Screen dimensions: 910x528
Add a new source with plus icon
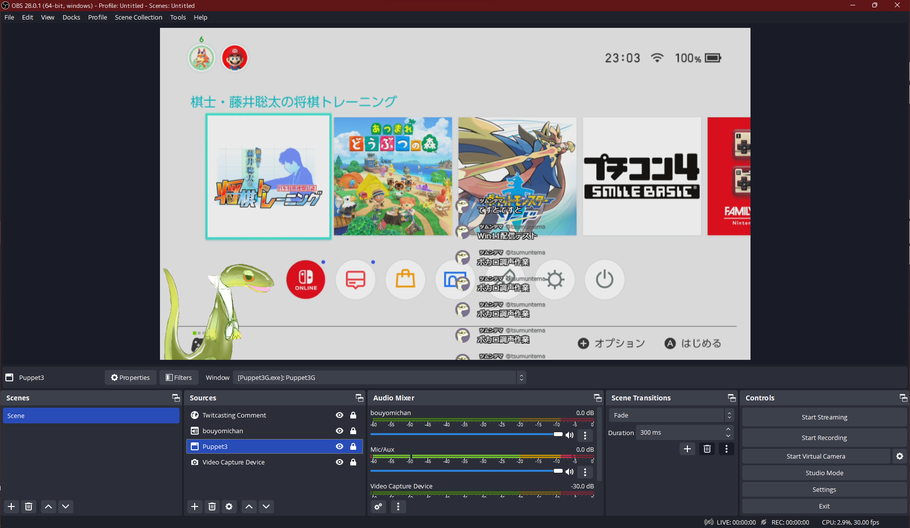point(194,507)
